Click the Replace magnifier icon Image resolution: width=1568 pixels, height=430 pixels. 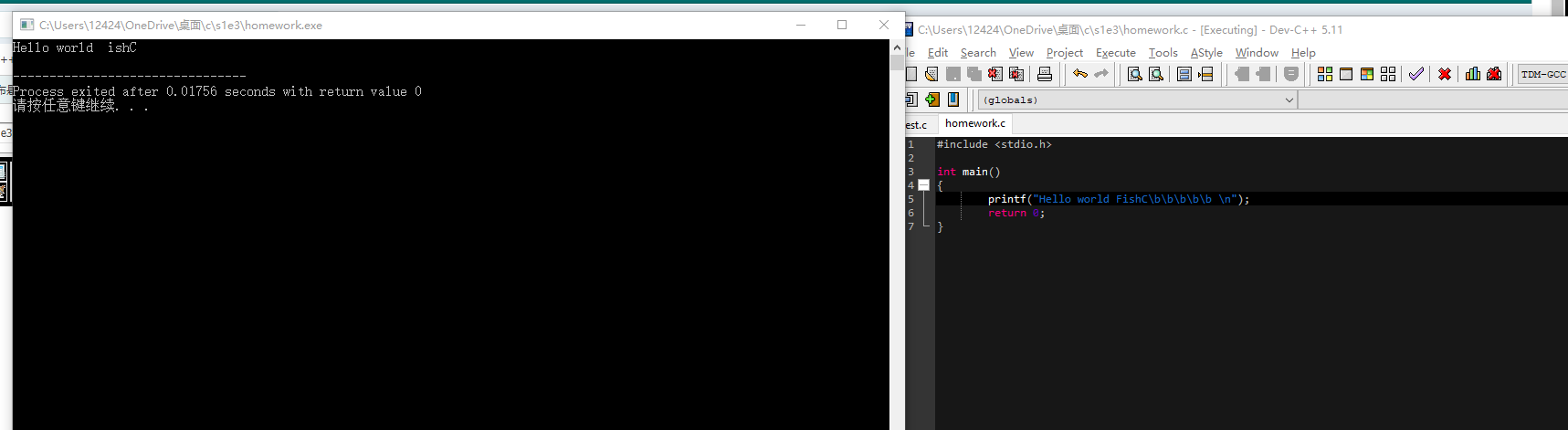(1155, 74)
